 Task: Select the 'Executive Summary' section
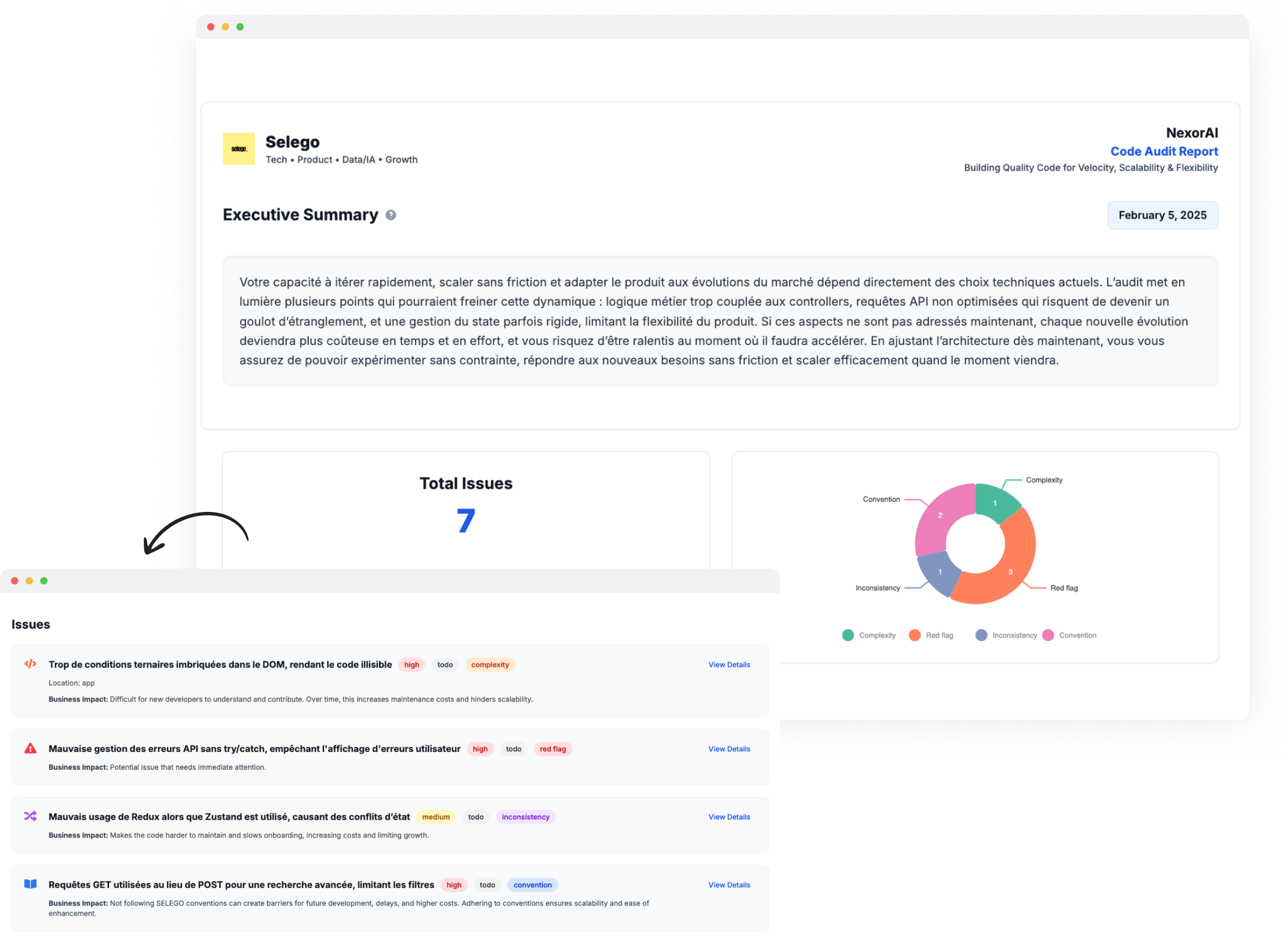300,214
